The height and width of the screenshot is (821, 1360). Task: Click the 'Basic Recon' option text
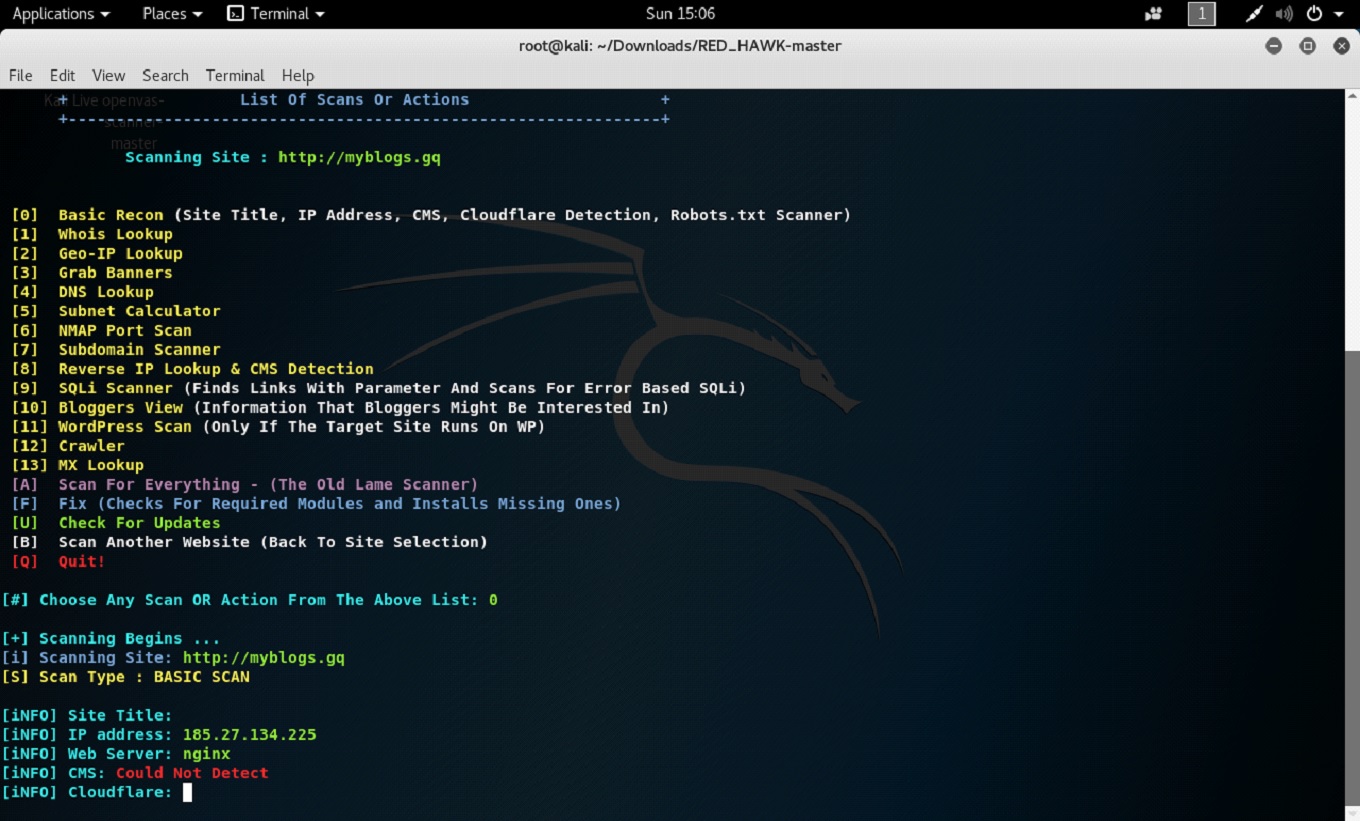tap(110, 215)
